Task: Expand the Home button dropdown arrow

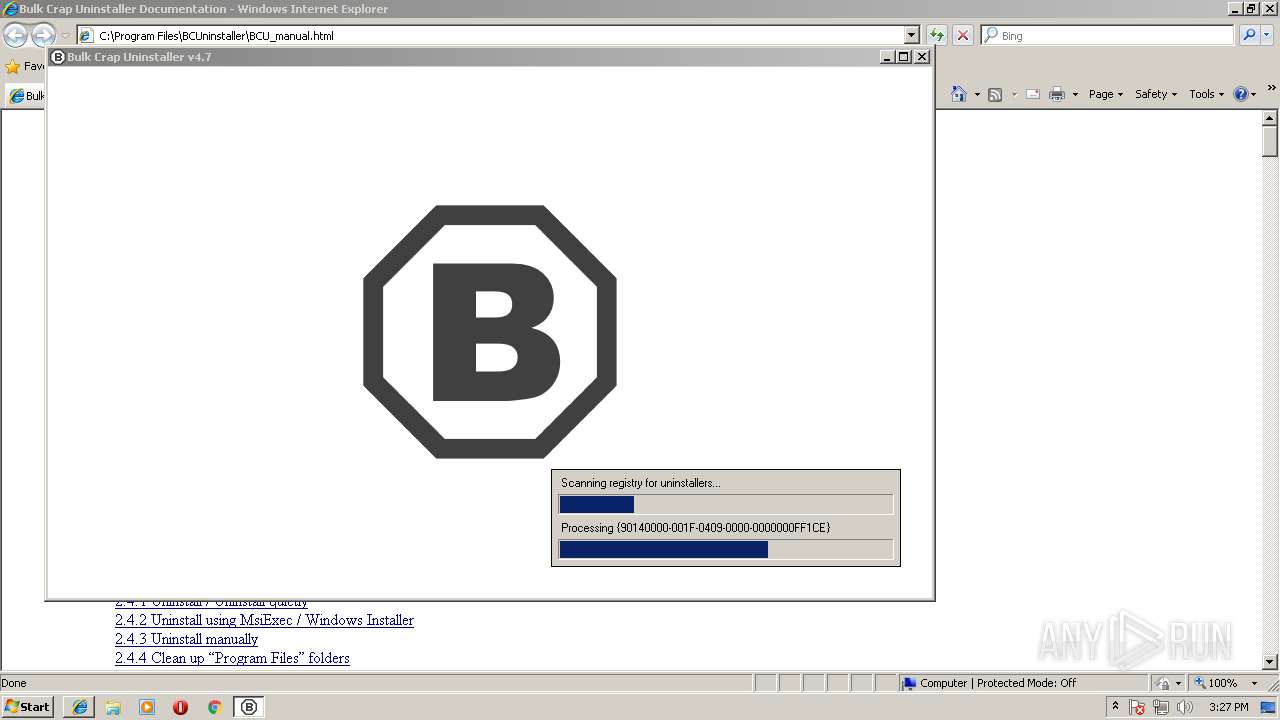Action: (x=977, y=94)
